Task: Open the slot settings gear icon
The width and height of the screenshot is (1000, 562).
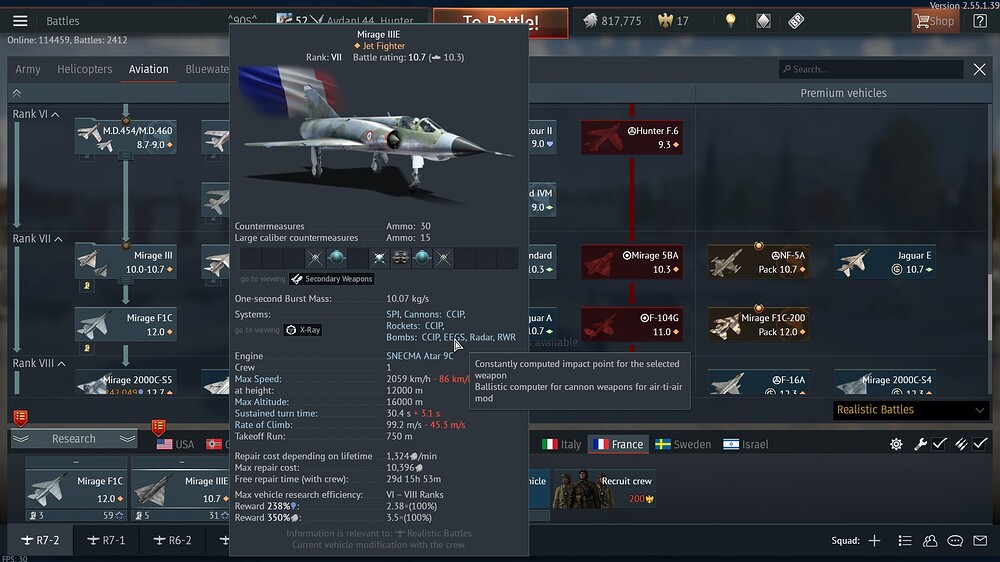Action: (896, 444)
